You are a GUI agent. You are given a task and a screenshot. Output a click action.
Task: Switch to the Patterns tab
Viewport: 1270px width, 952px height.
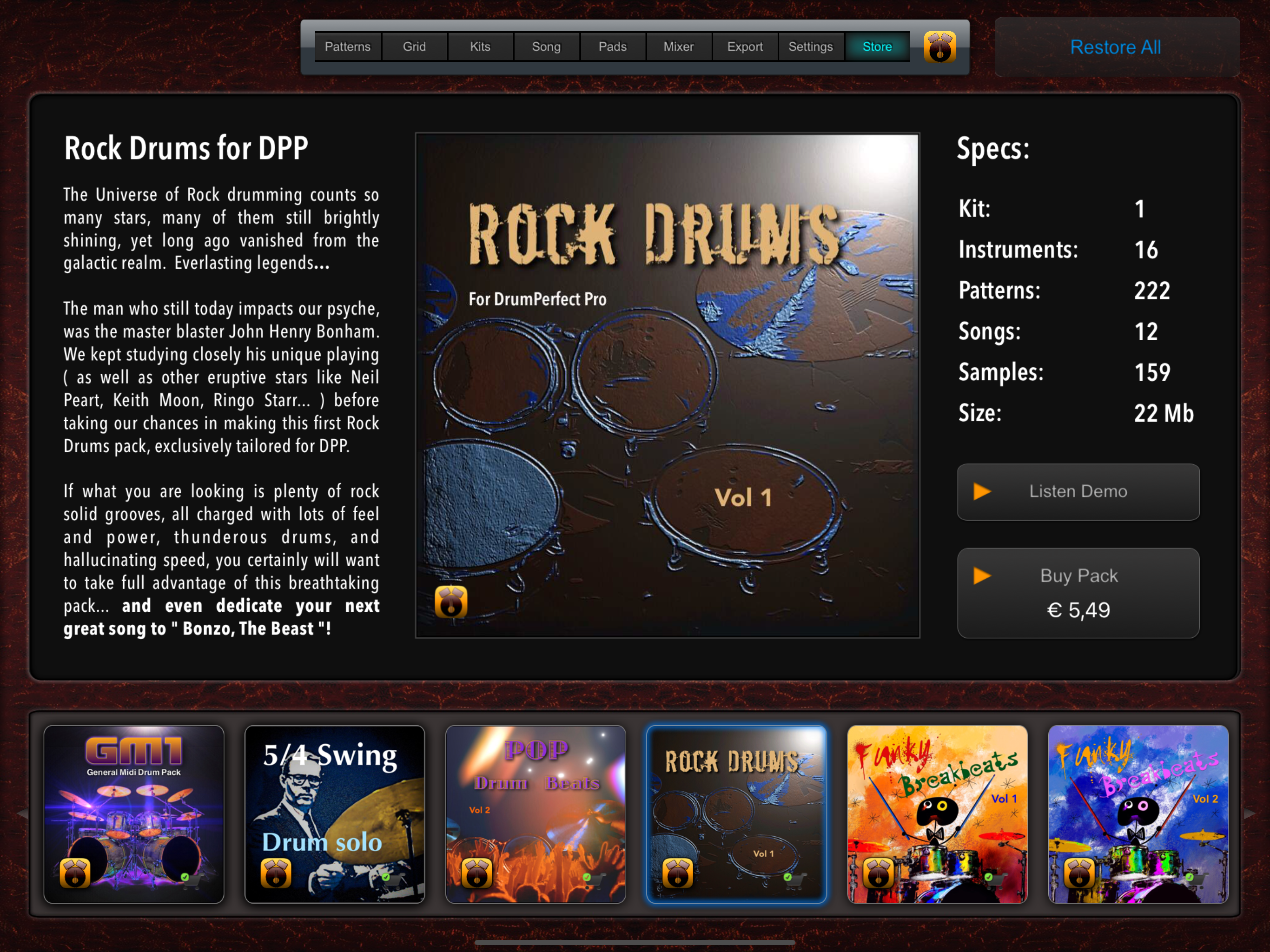pos(347,46)
